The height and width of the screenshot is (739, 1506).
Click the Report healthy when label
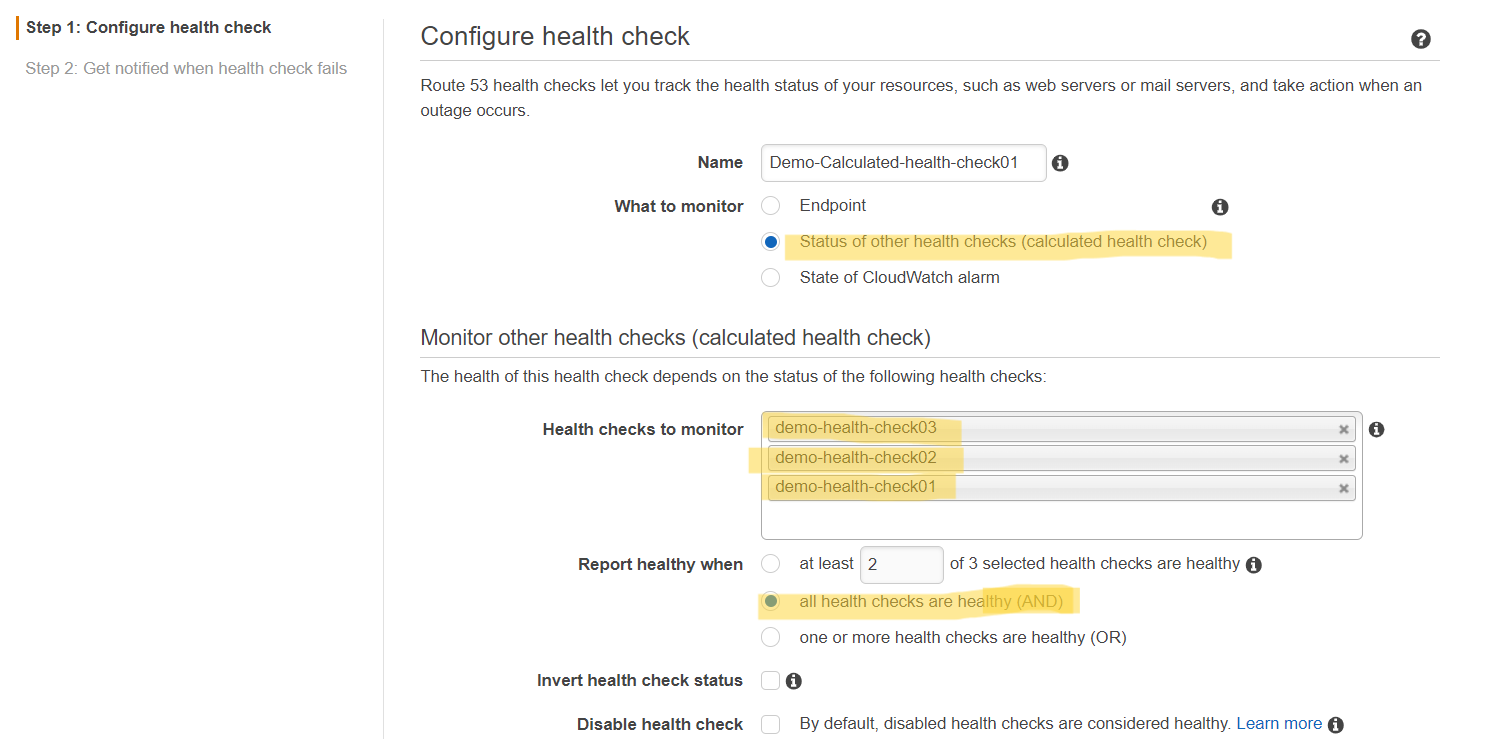click(660, 565)
